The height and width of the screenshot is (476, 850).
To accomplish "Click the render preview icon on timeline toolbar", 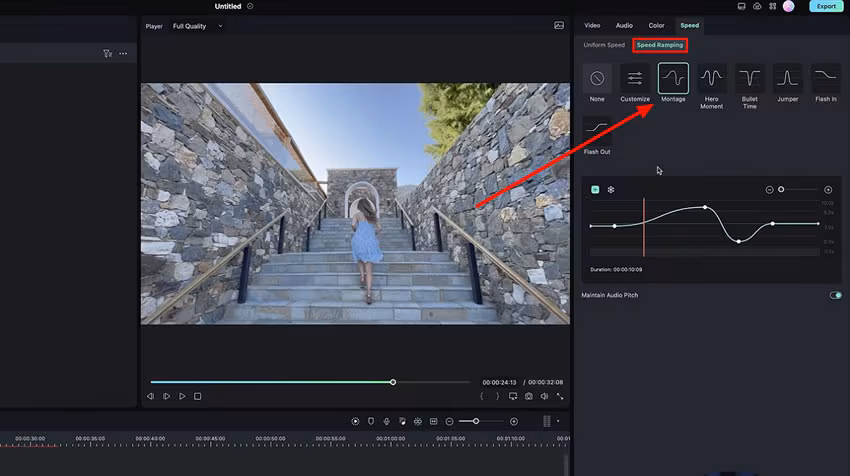I will coord(355,421).
